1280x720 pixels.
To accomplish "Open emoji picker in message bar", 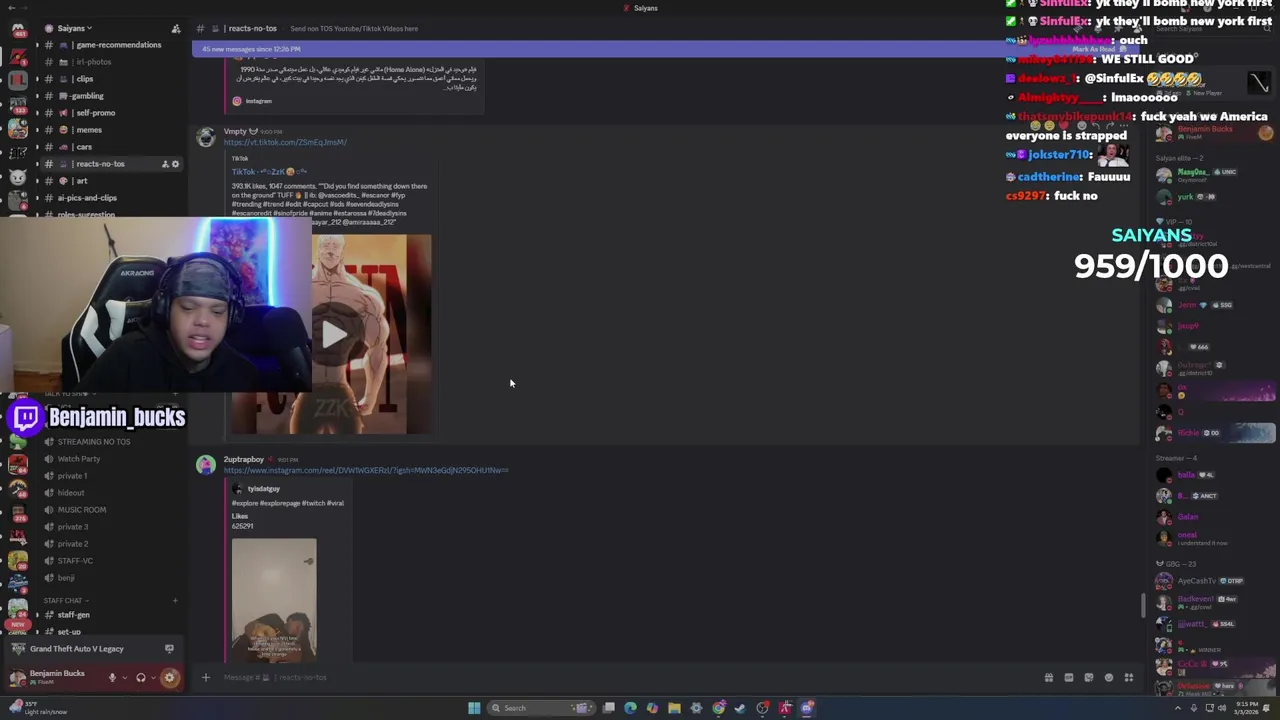I will tap(1109, 678).
